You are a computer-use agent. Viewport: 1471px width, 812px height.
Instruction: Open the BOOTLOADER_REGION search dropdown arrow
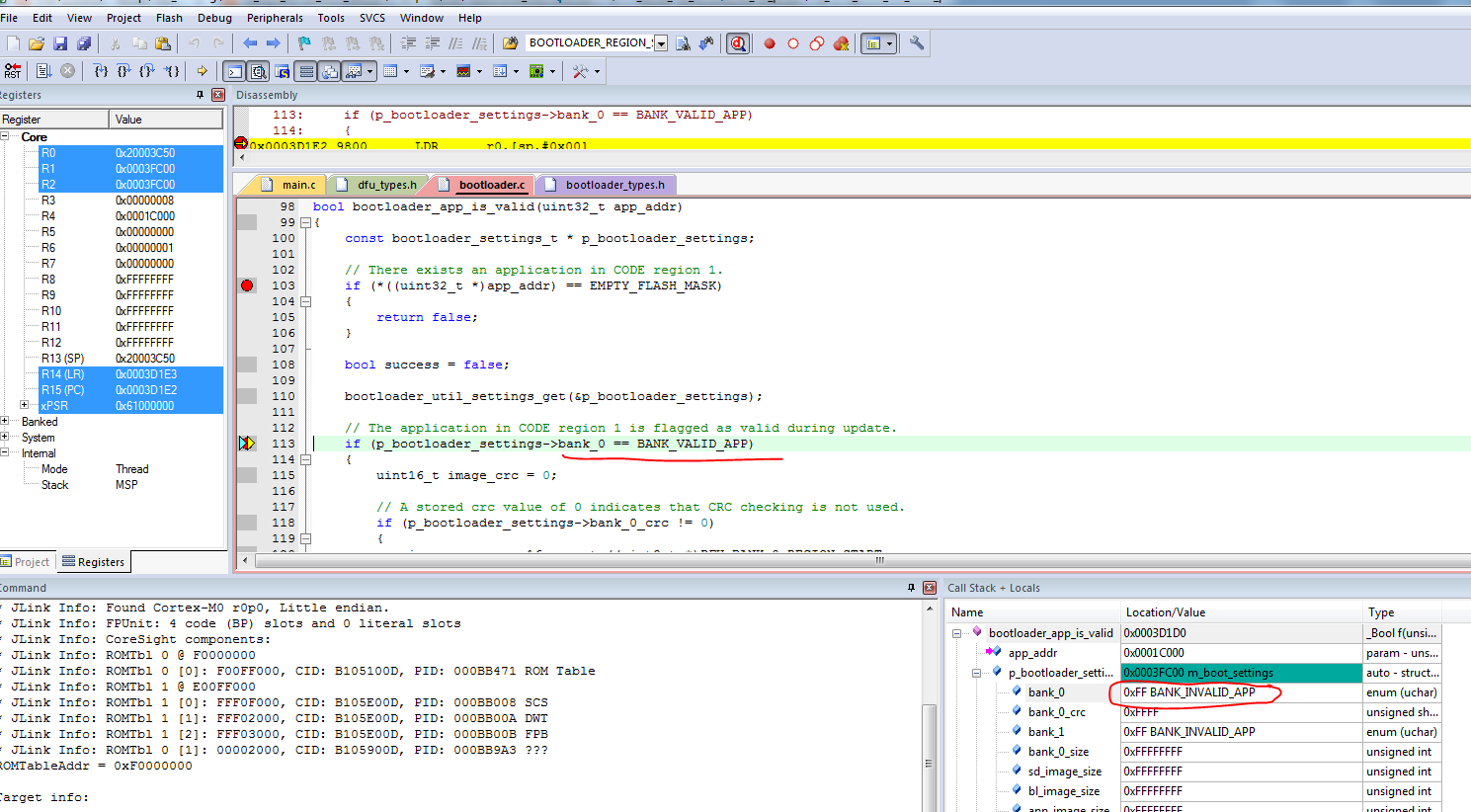point(661,43)
